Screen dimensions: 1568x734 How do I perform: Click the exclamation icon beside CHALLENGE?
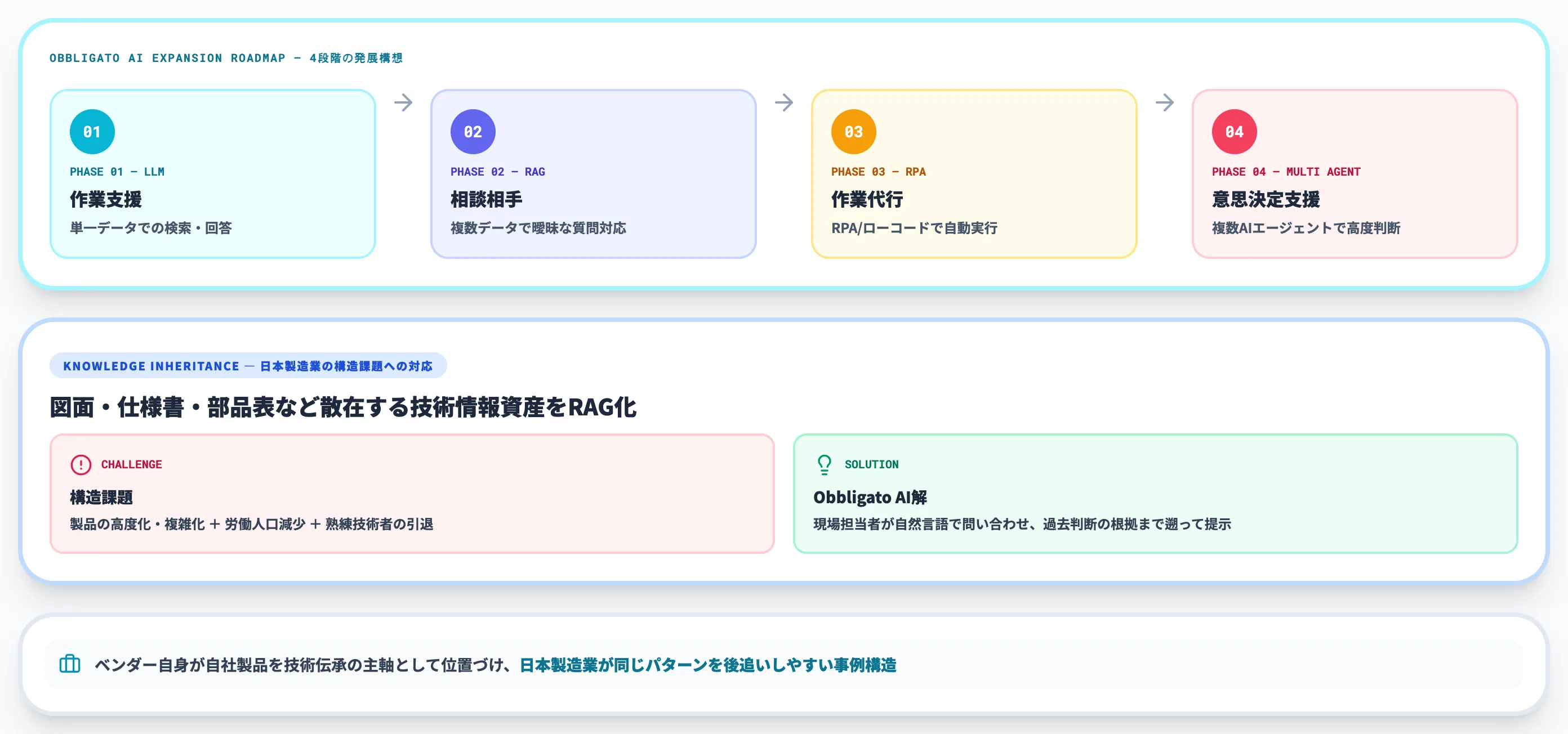(81, 464)
